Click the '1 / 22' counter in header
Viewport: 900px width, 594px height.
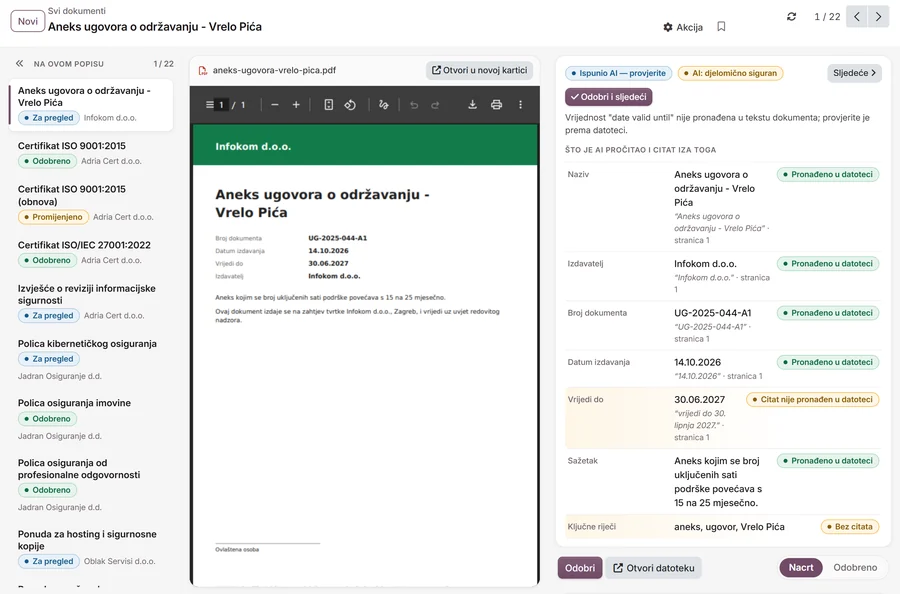(x=827, y=17)
